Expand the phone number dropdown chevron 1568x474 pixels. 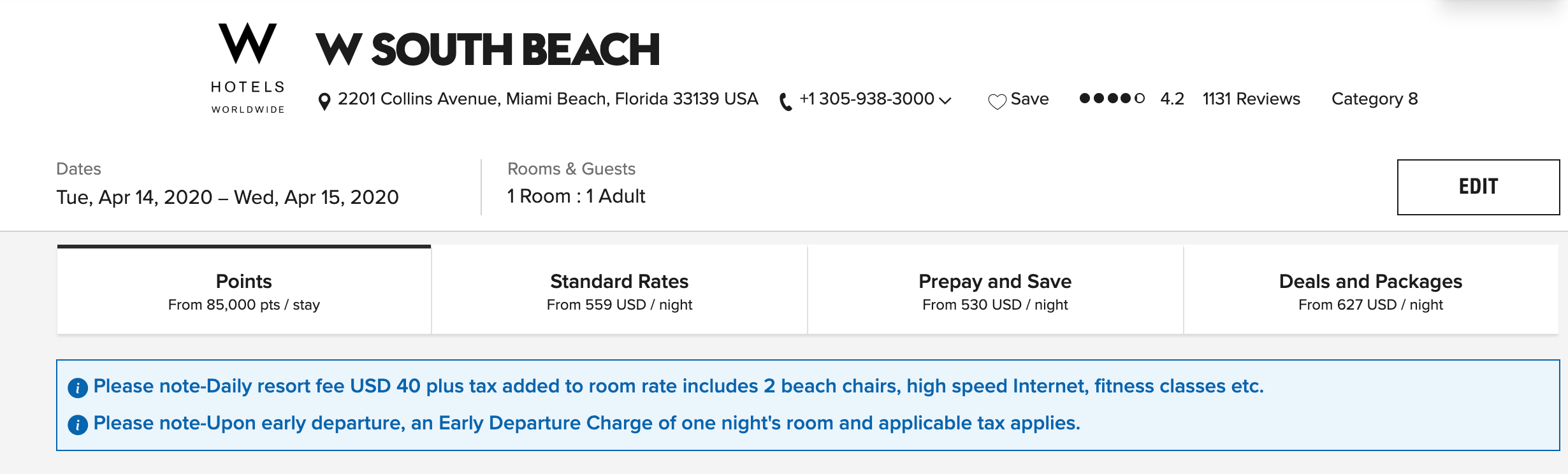[x=945, y=100]
